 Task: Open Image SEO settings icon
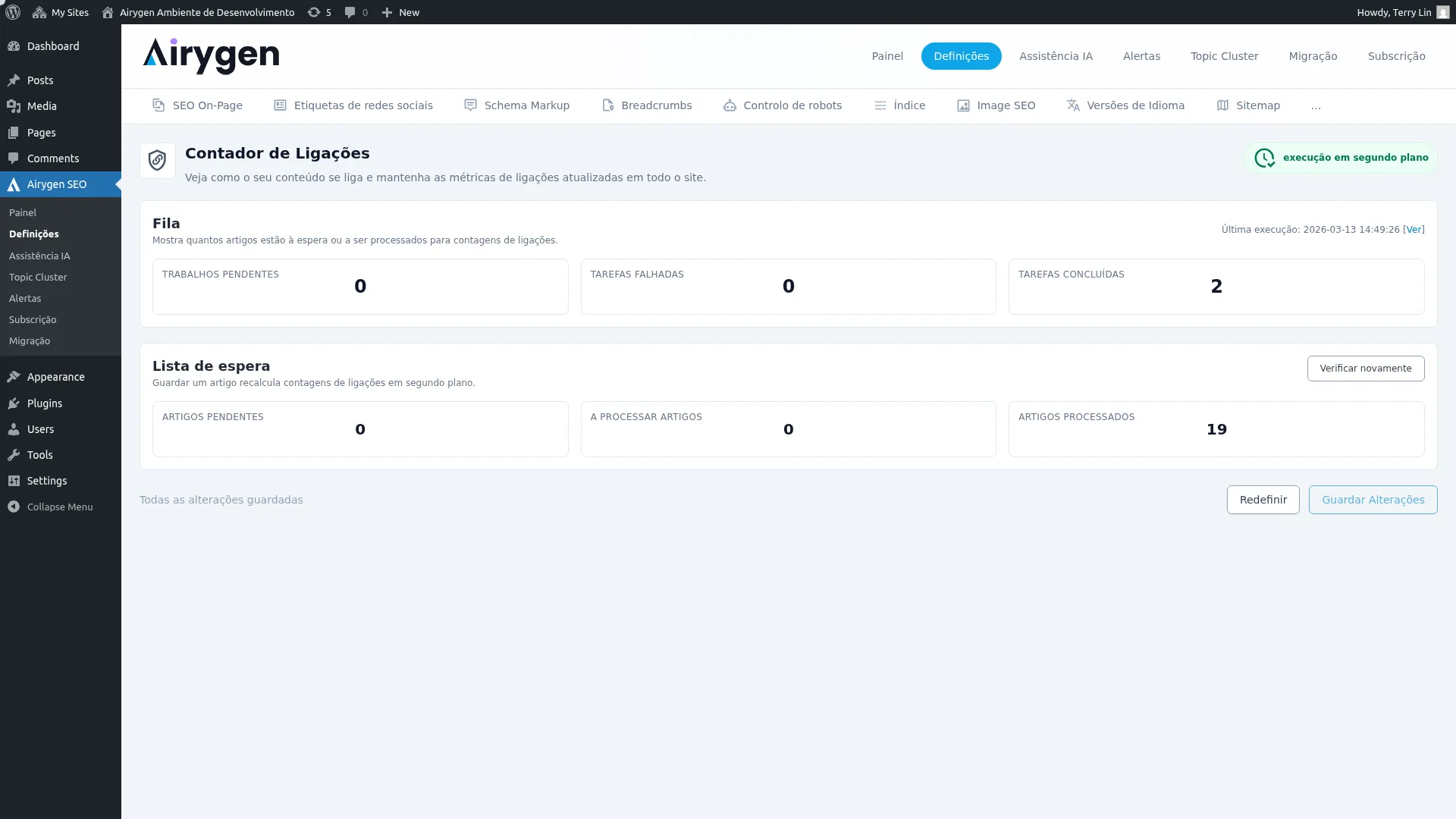(963, 105)
